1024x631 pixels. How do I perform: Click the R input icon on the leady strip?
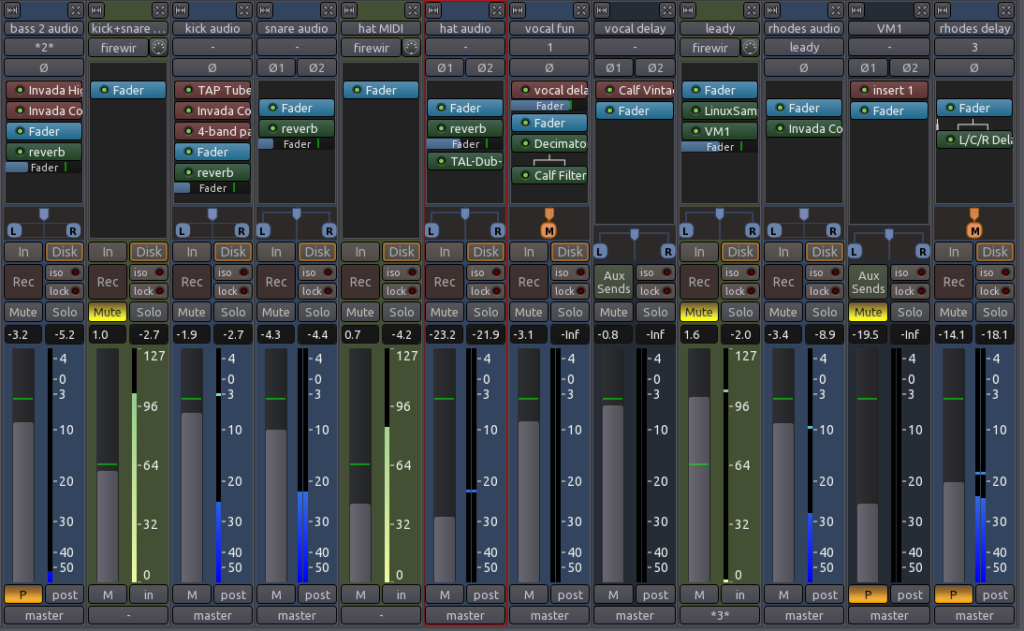coord(752,232)
